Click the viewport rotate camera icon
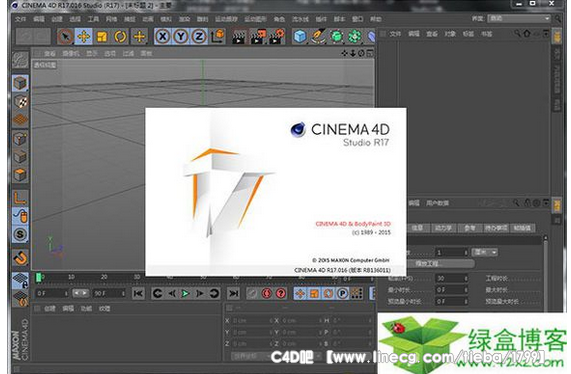571x374 pixels. click(361, 53)
